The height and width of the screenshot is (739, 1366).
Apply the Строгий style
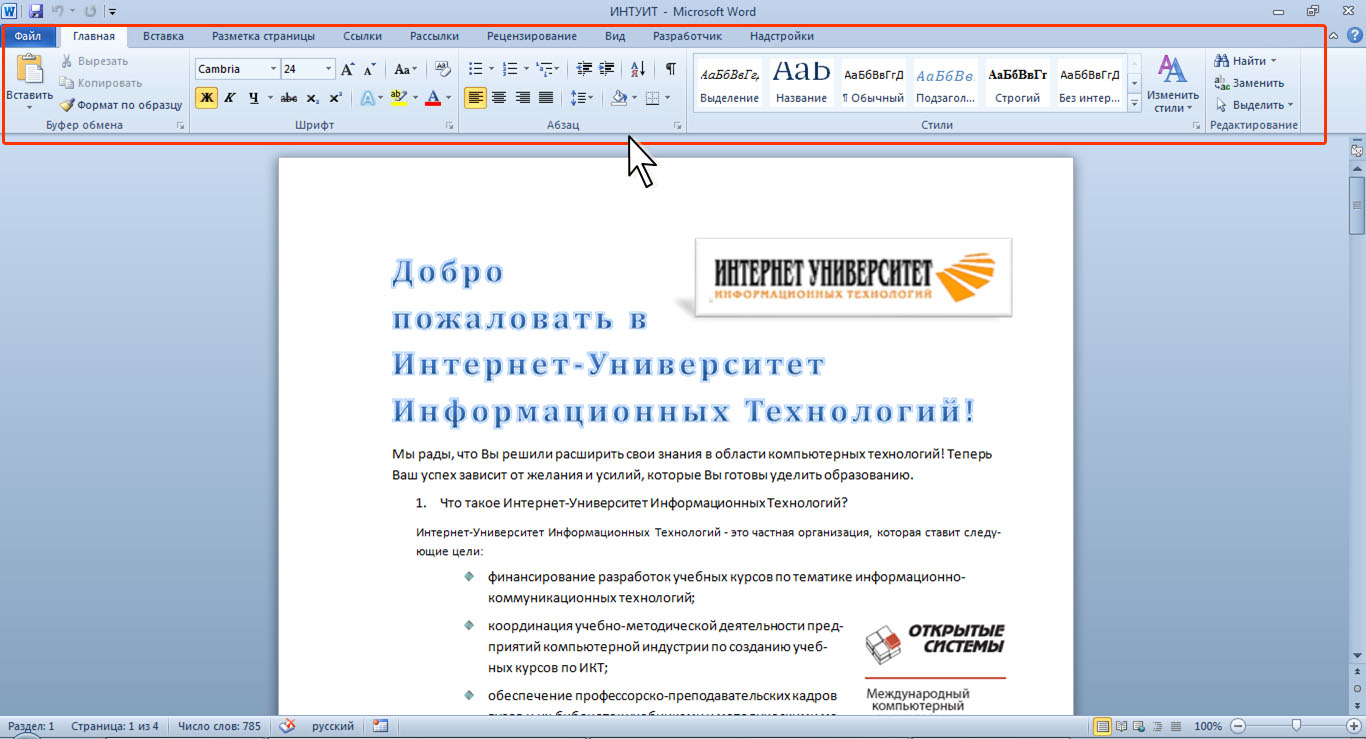click(x=1018, y=83)
